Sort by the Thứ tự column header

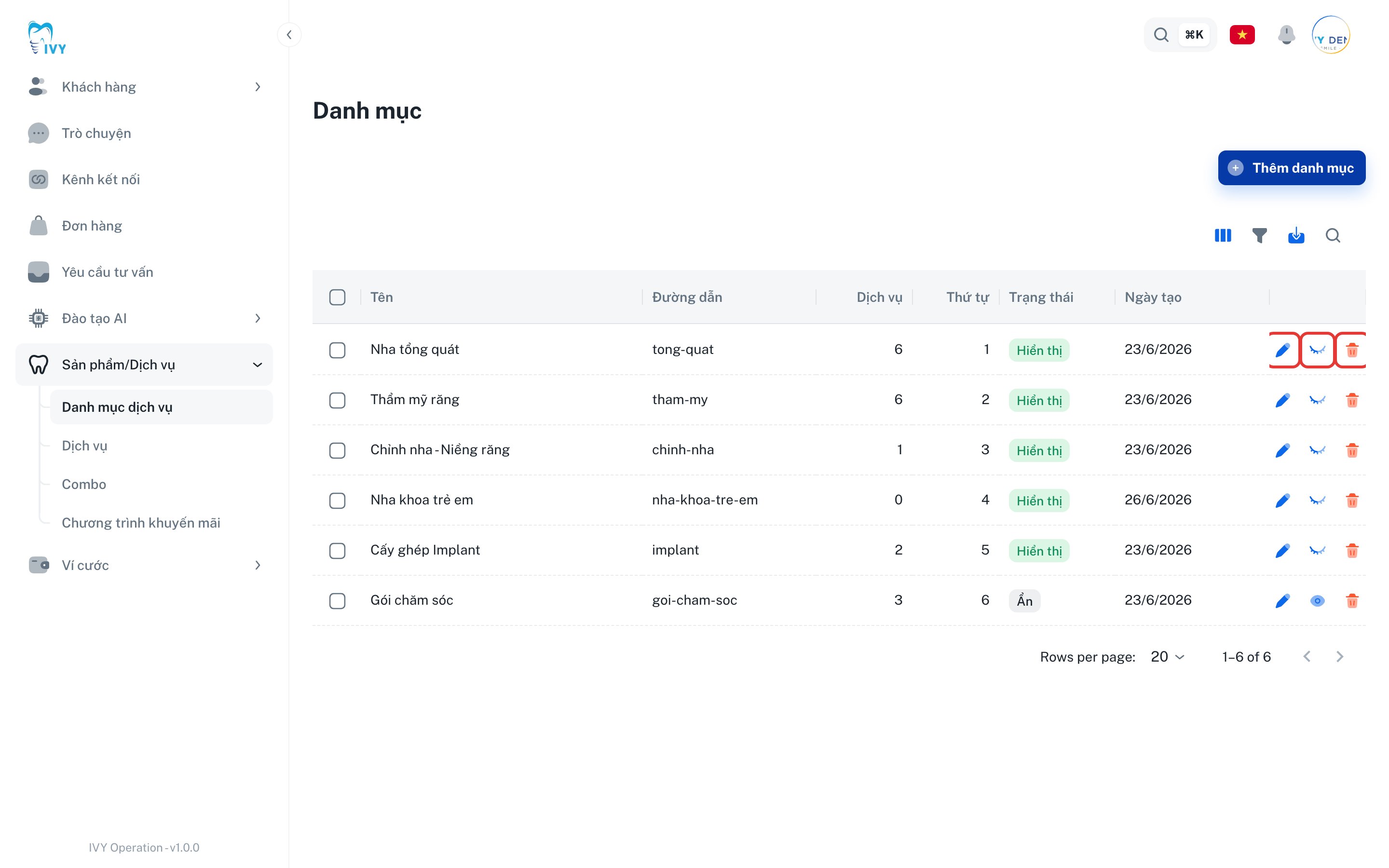point(967,298)
